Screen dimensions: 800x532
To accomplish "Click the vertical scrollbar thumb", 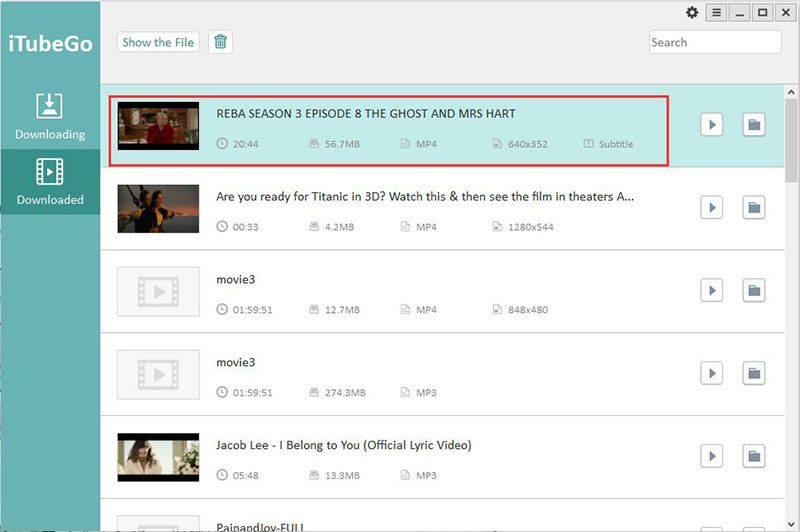I will (x=791, y=141).
